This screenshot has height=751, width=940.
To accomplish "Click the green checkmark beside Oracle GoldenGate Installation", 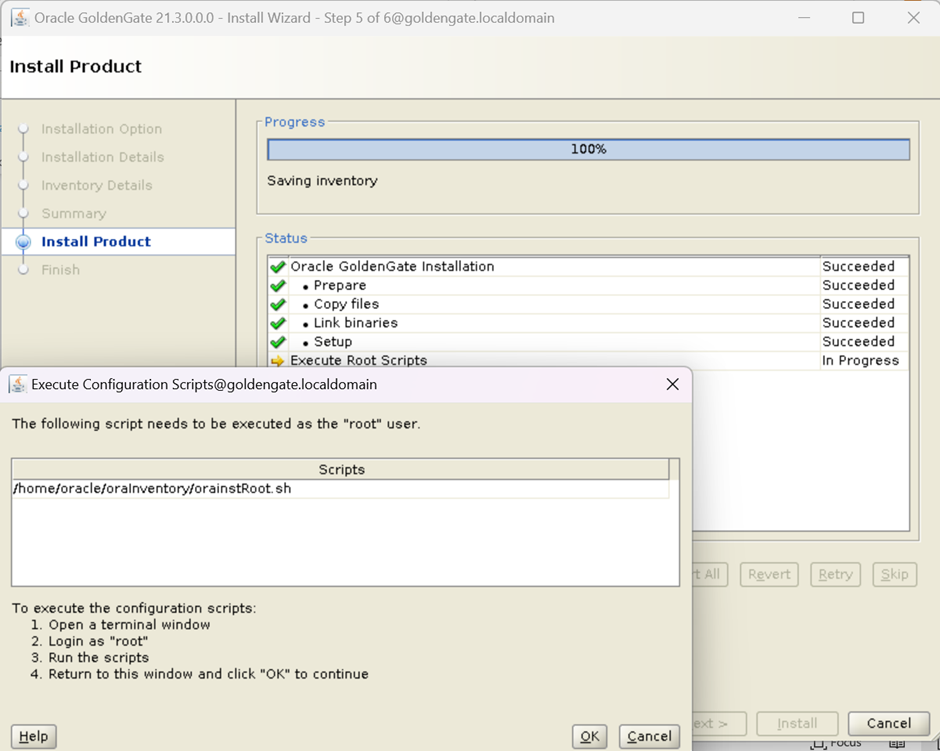I will pyautogui.click(x=278, y=267).
